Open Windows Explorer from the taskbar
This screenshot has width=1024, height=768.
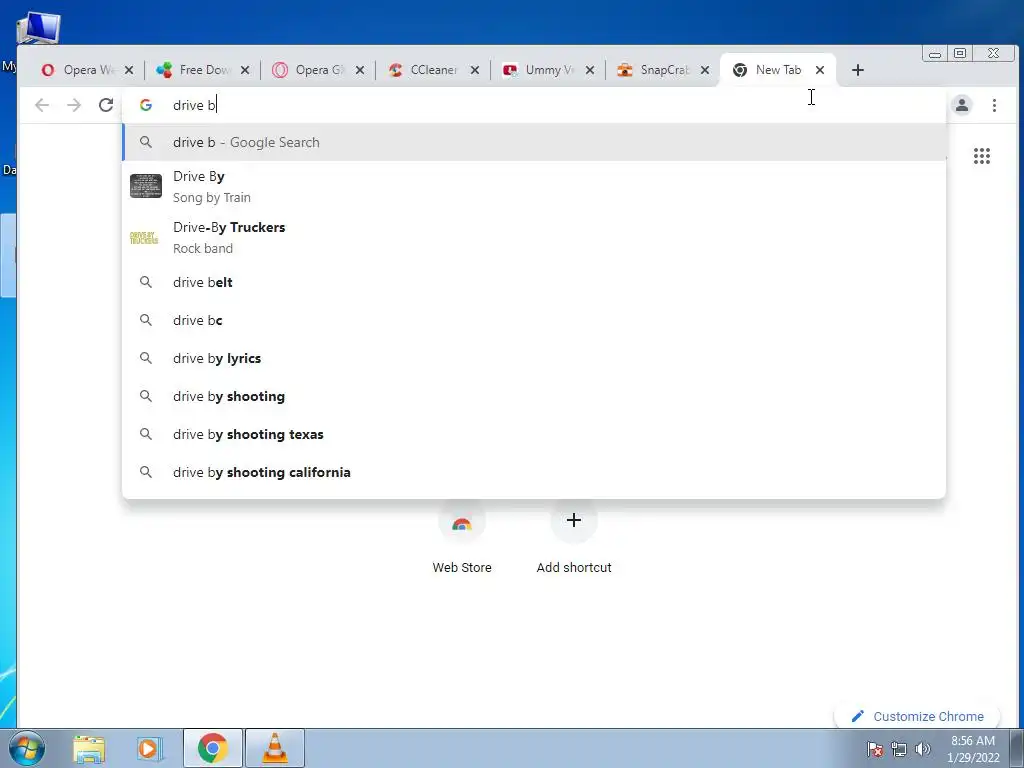tap(89, 749)
